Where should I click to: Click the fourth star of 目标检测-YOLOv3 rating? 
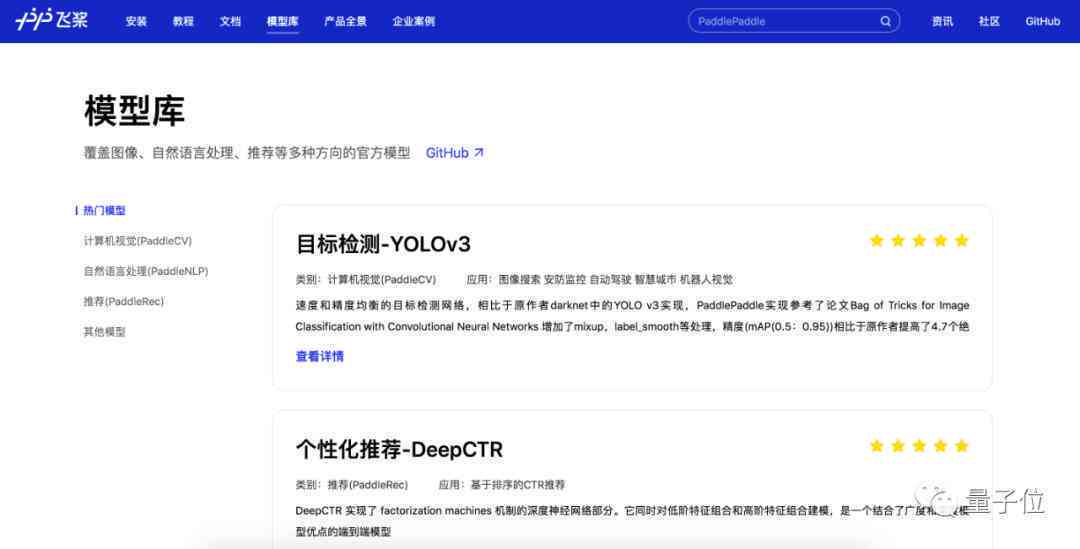click(x=941, y=240)
